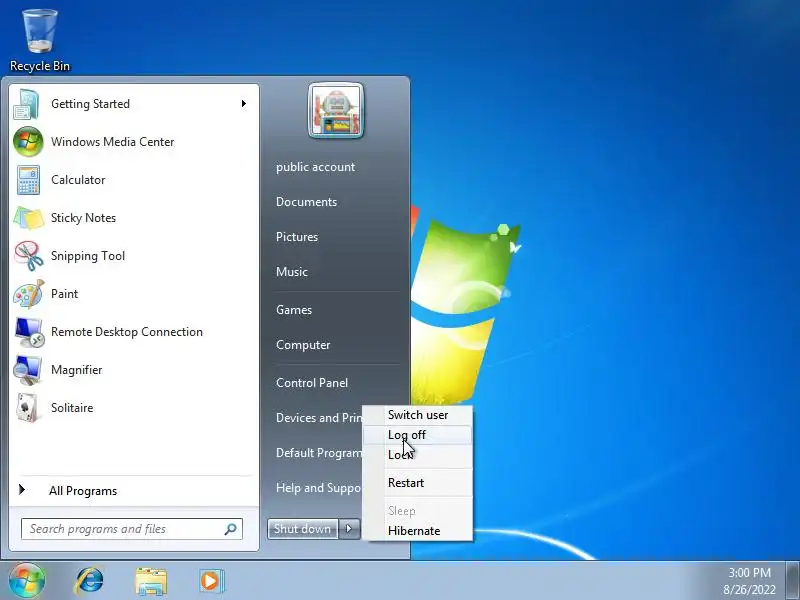
Task: Select Restart in power menu
Action: click(x=418, y=483)
